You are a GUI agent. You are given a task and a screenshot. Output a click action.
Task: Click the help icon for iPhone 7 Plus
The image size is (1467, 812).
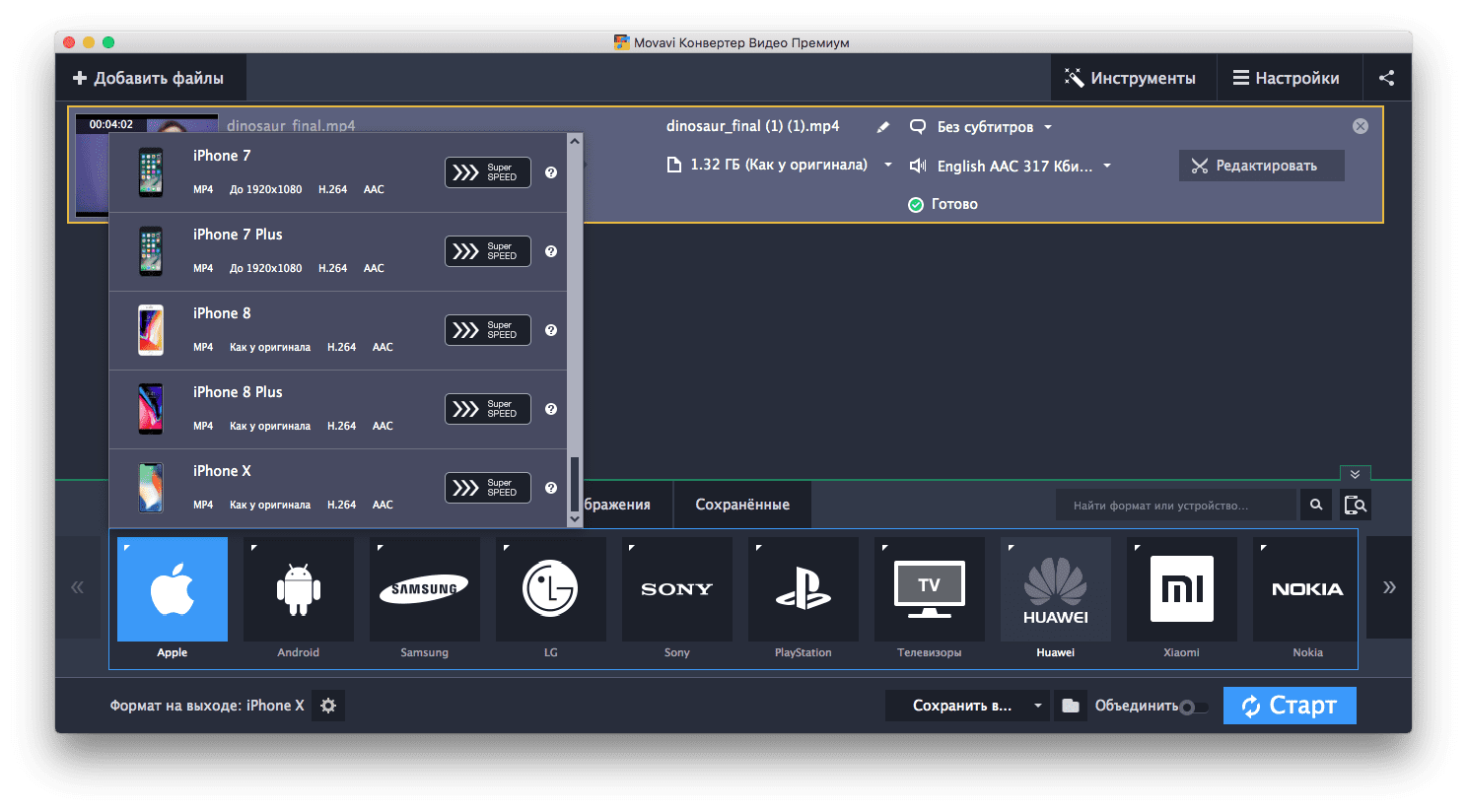pos(551,251)
